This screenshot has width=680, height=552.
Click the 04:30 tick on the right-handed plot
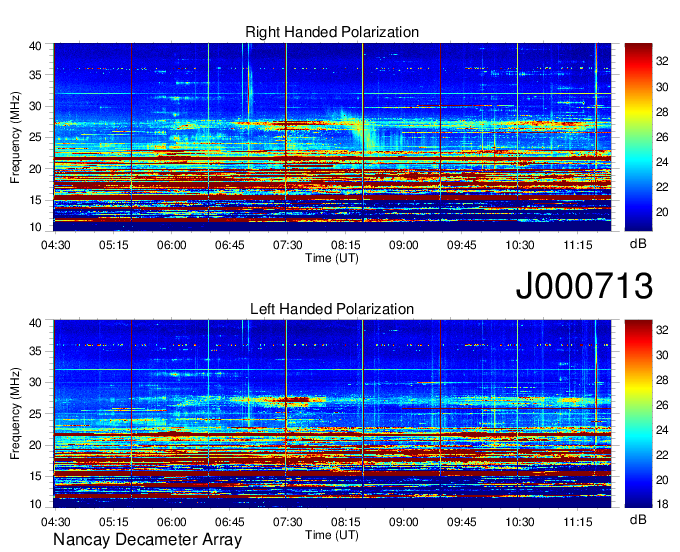(x=56, y=245)
